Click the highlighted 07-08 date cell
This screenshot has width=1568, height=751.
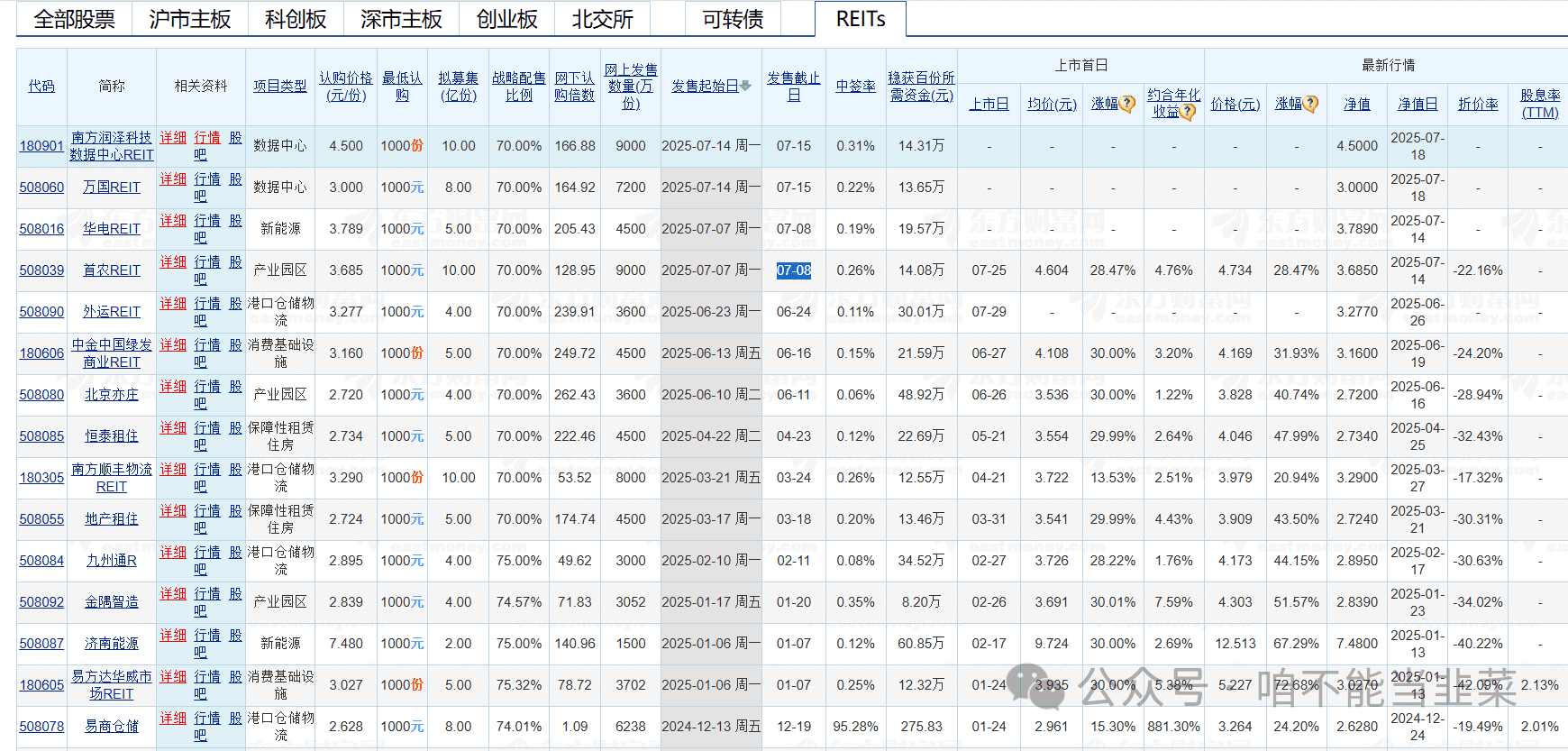pyautogui.click(x=794, y=270)
